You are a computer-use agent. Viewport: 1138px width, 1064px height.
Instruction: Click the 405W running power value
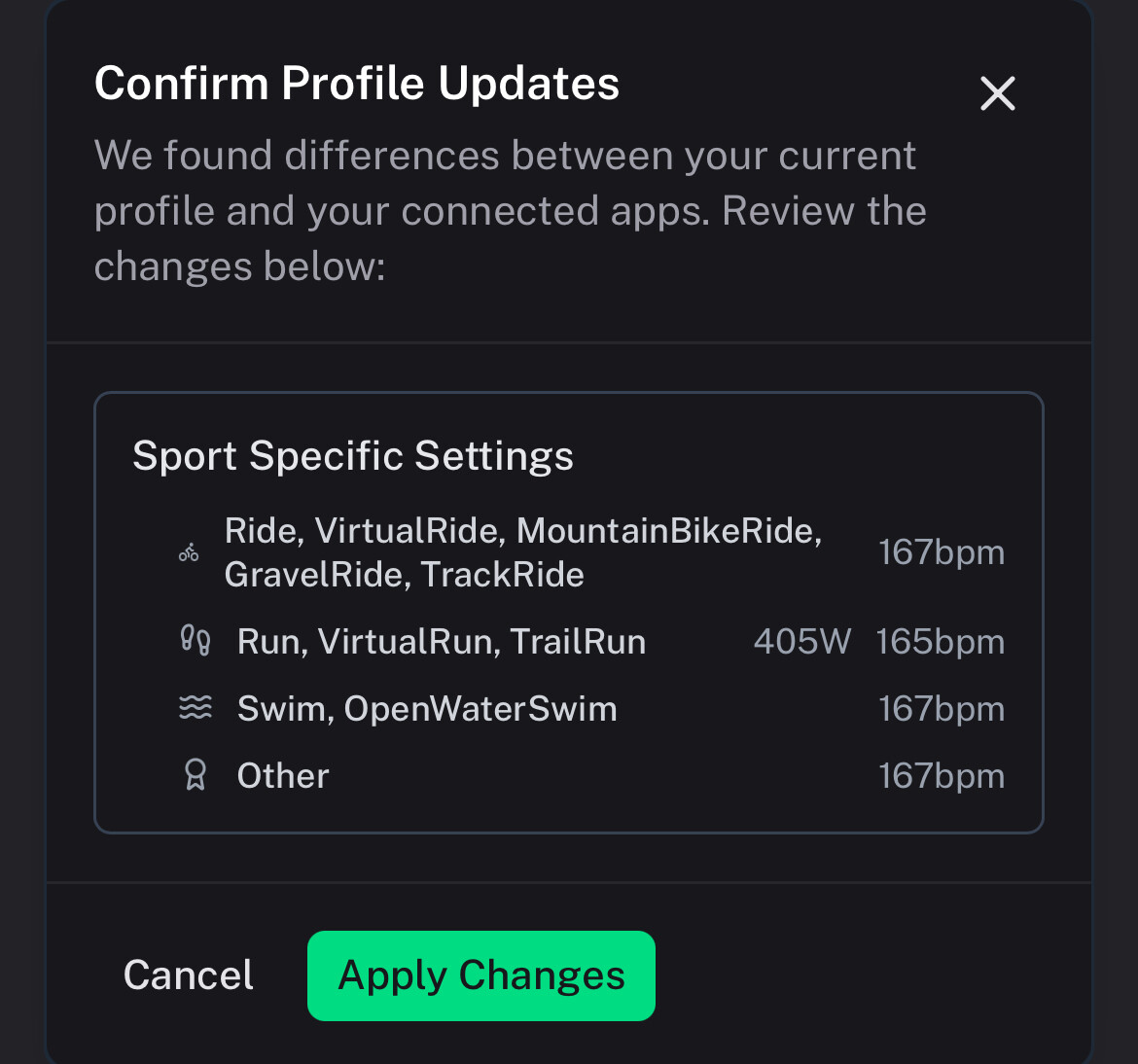click(802, 642)
